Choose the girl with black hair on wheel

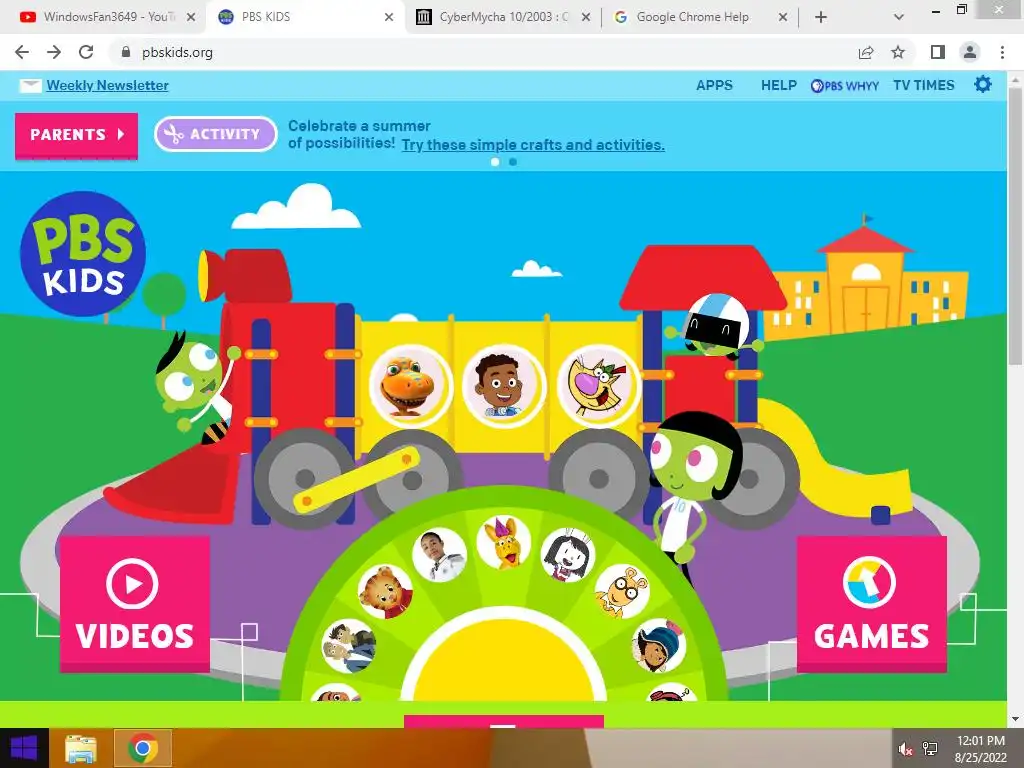click(x=568, y=555)
